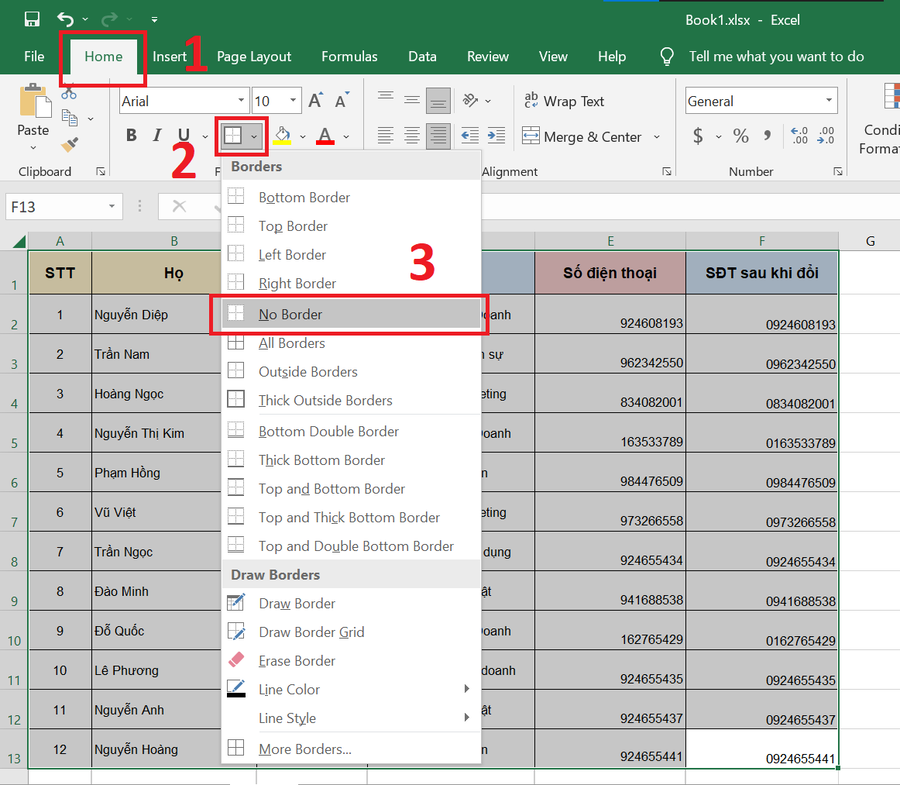Click the Center alignment icon
Screen dimensions: 900x785
(x=412, y=135)
